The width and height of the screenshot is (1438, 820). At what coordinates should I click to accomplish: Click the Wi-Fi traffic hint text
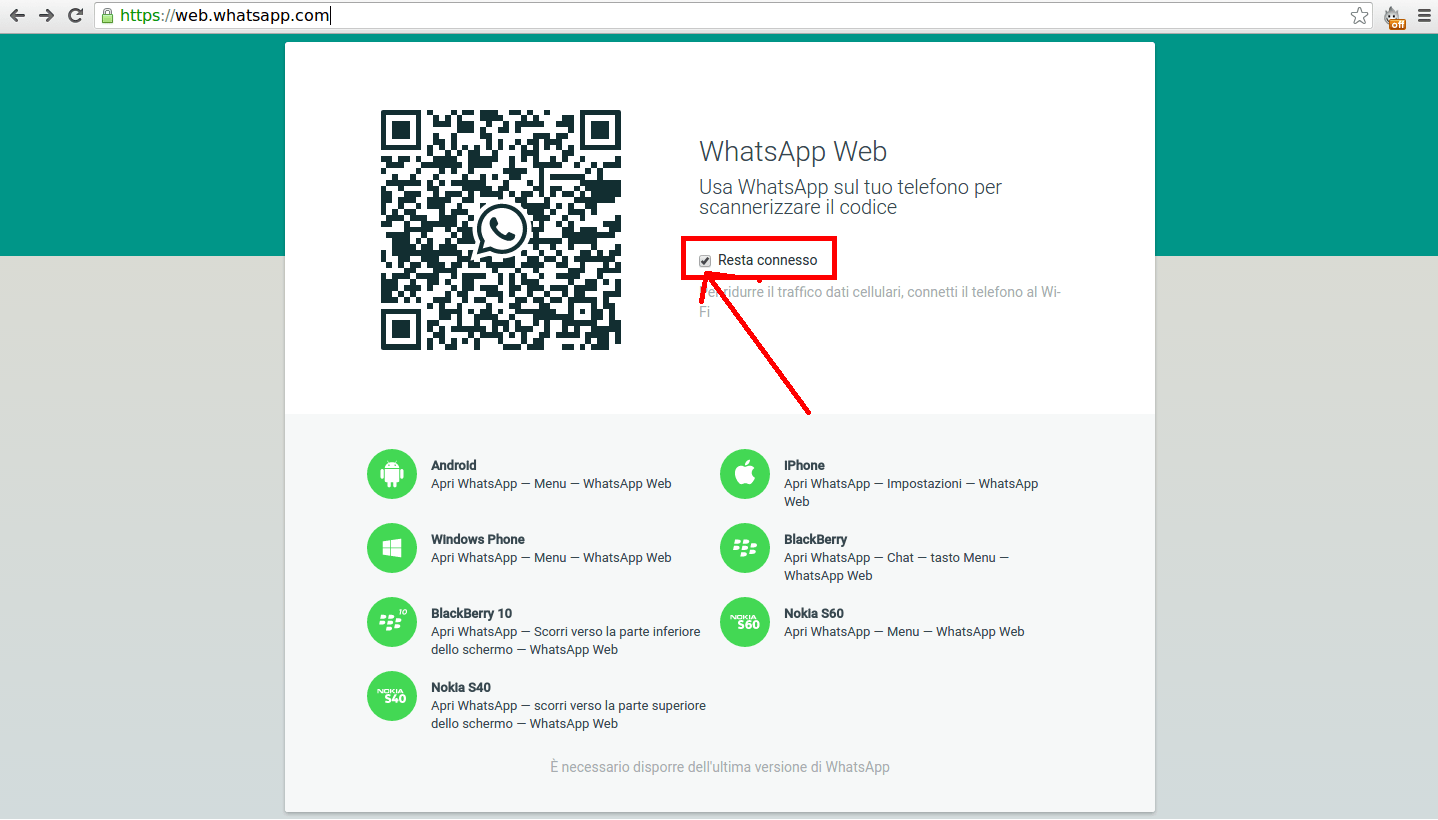[880, 302]
